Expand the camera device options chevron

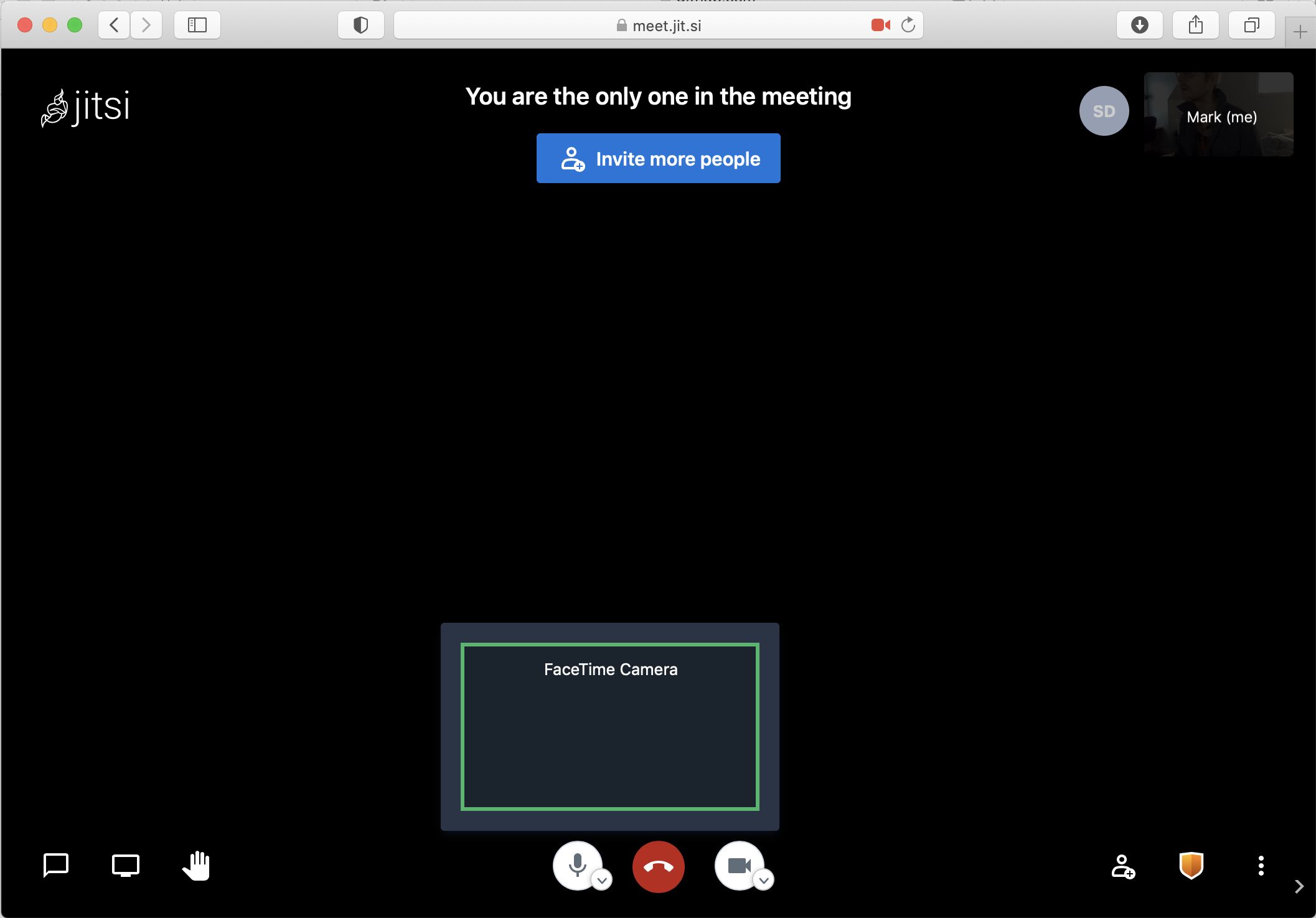(x=764, y=882)
